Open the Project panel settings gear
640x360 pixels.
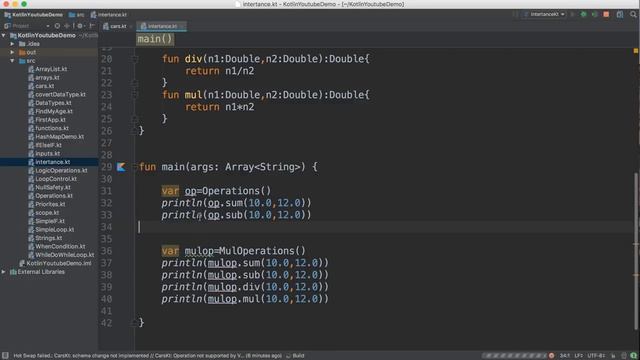coord(80,26)
